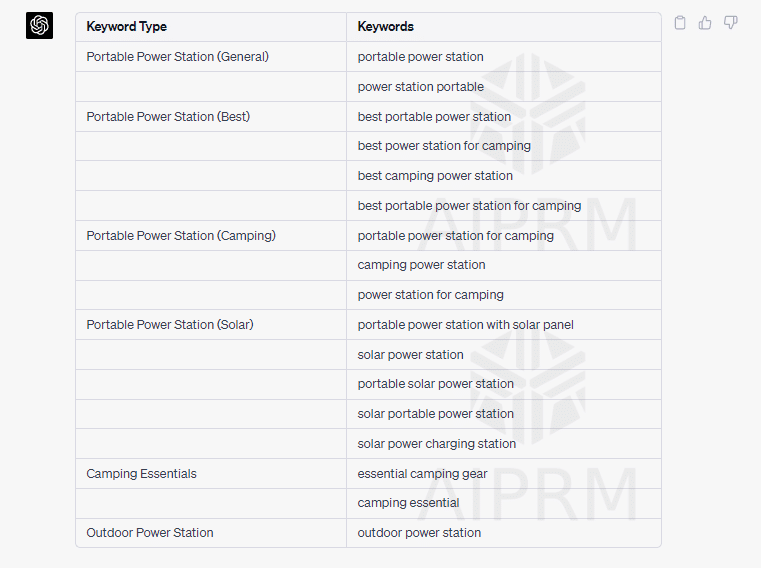Click the Outdoor Power Station type cell
The image size is (761, 568).
coord(150,533)
